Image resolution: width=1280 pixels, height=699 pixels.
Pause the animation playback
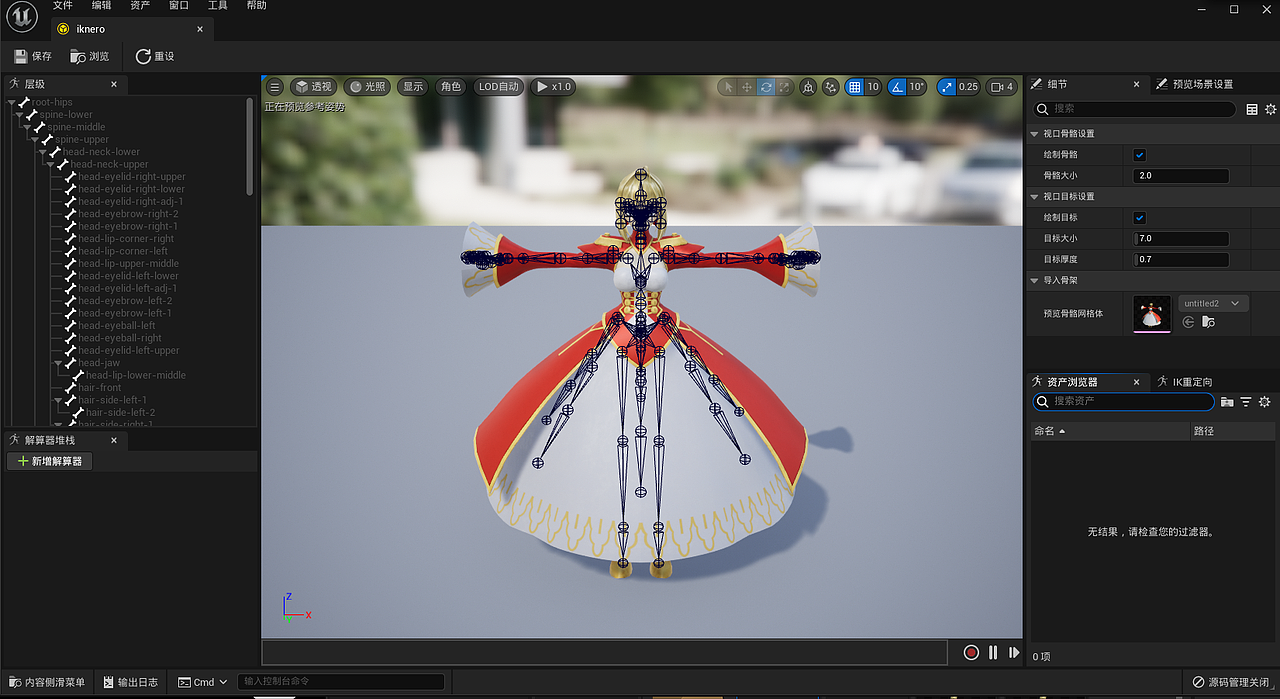[993, 652]
